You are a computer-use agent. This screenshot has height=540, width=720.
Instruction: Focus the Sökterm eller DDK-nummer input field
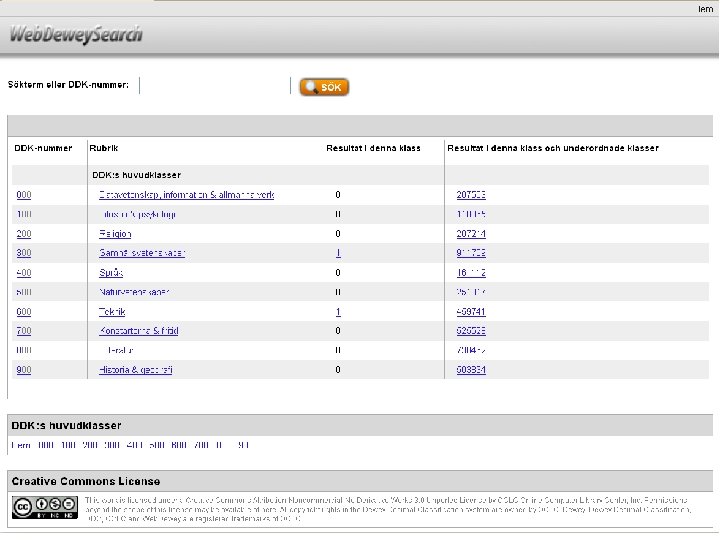tap(215, 85)
